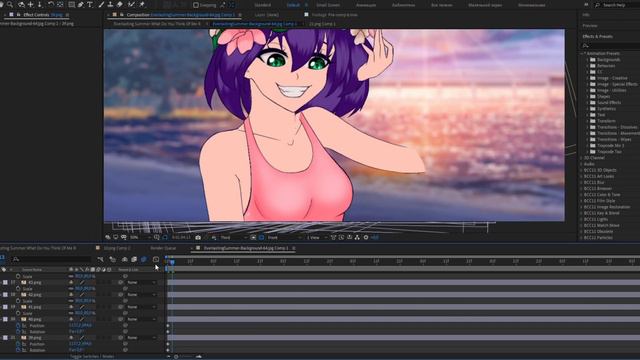Toggle Frame Blending switch in timeline

coord(134,259)
